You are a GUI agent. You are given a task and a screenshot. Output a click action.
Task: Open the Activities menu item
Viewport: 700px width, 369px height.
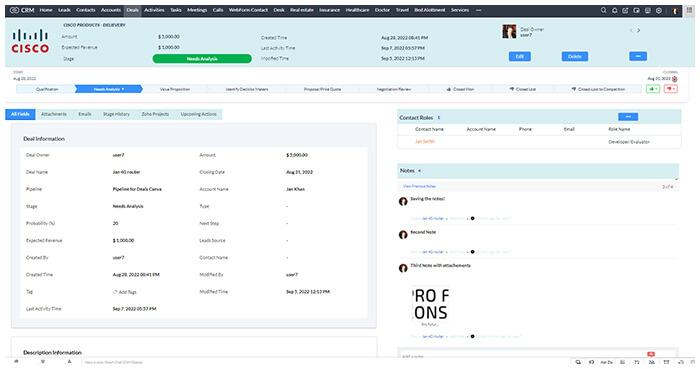(x=154, y=10)
